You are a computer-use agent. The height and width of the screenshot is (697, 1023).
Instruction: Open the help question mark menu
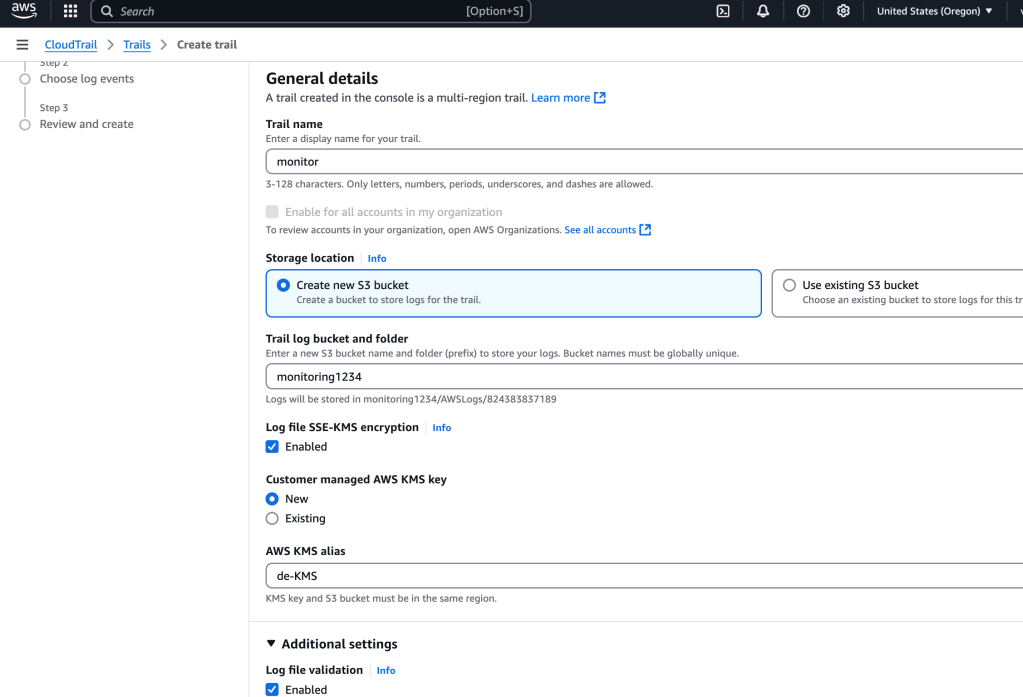point(803,11)
